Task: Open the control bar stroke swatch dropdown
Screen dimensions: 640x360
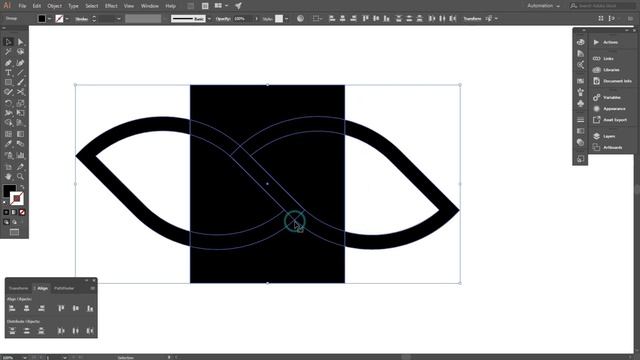Action: click(67, 19)
